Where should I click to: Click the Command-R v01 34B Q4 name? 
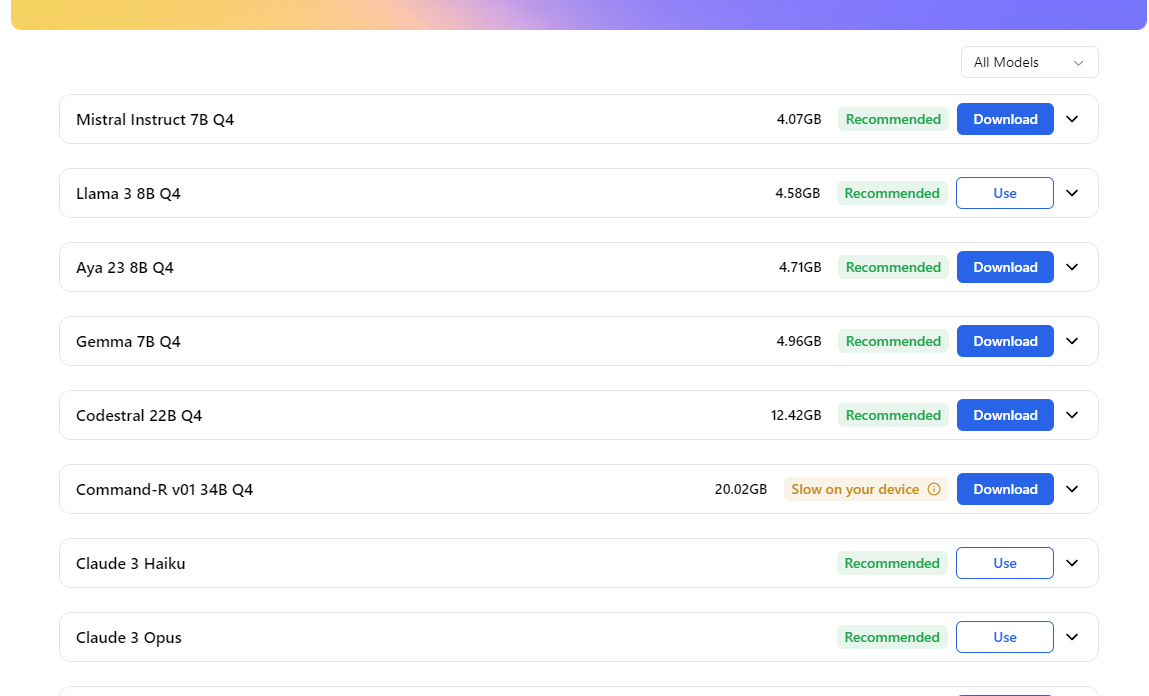point(164,489)
